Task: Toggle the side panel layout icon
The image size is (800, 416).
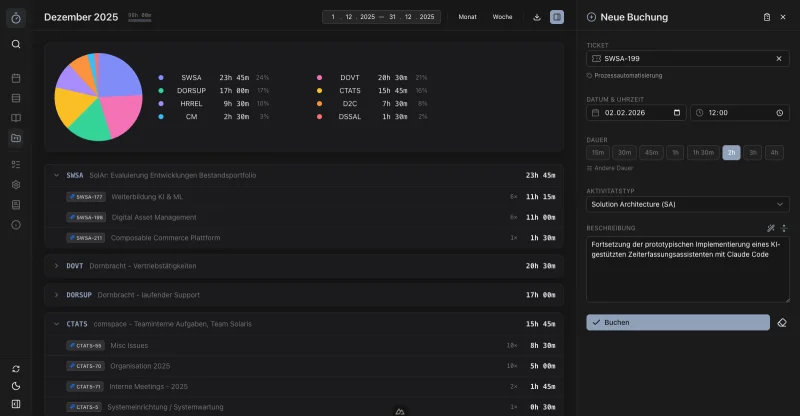Action: [x=557, y=17]
